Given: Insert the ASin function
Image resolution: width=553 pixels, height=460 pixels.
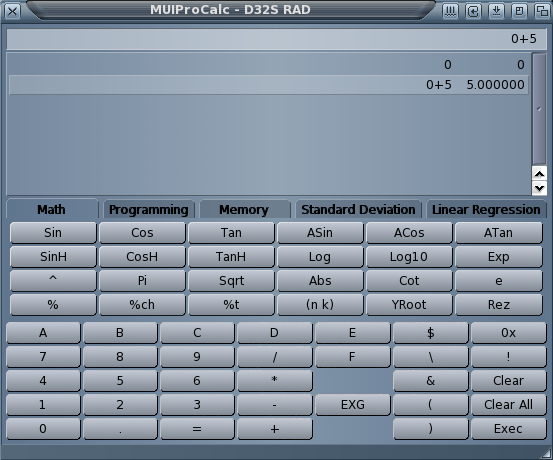Looking at the screenshot, I should (320, 233).
